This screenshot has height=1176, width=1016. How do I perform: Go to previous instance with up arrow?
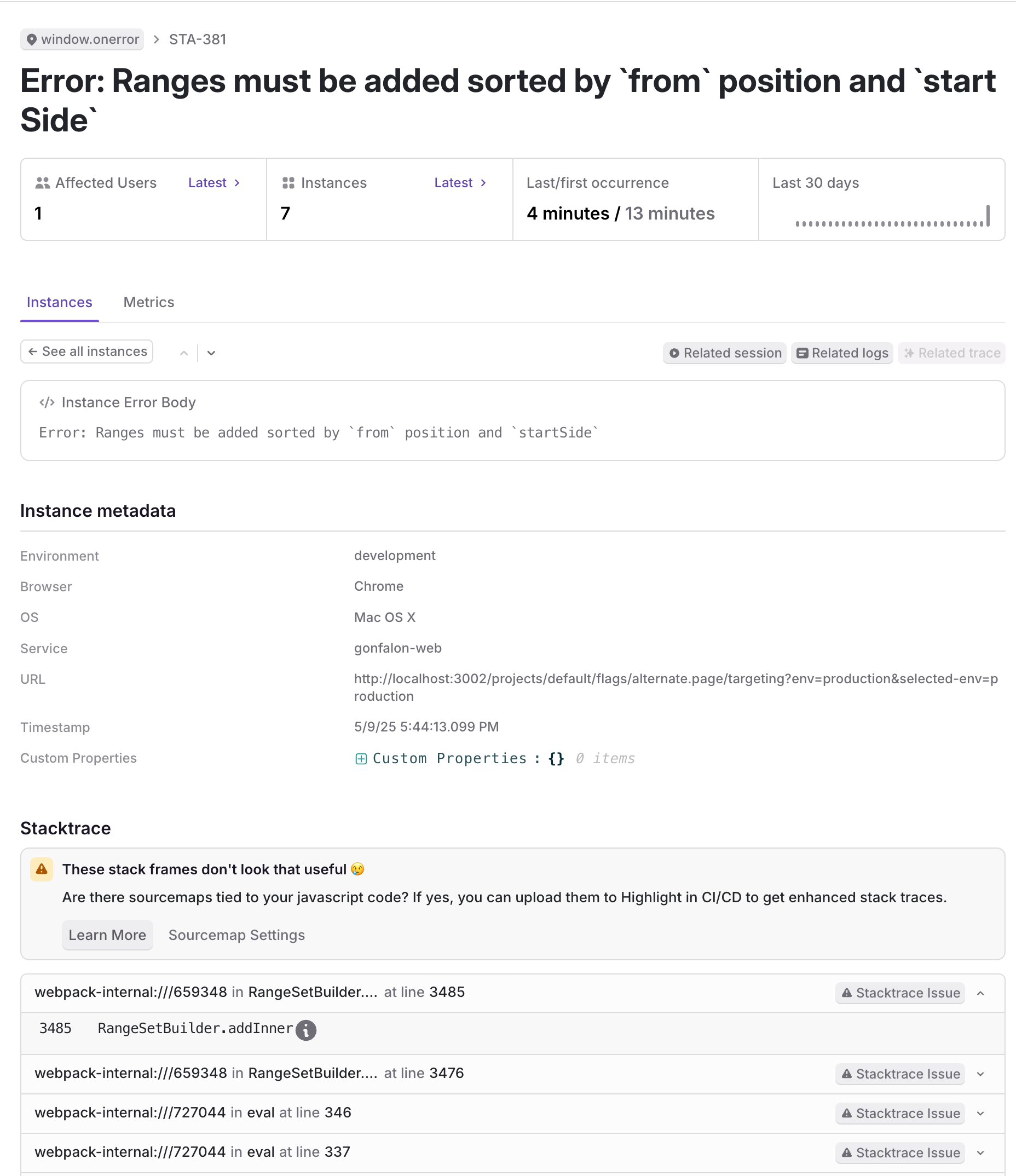[184, 353]
